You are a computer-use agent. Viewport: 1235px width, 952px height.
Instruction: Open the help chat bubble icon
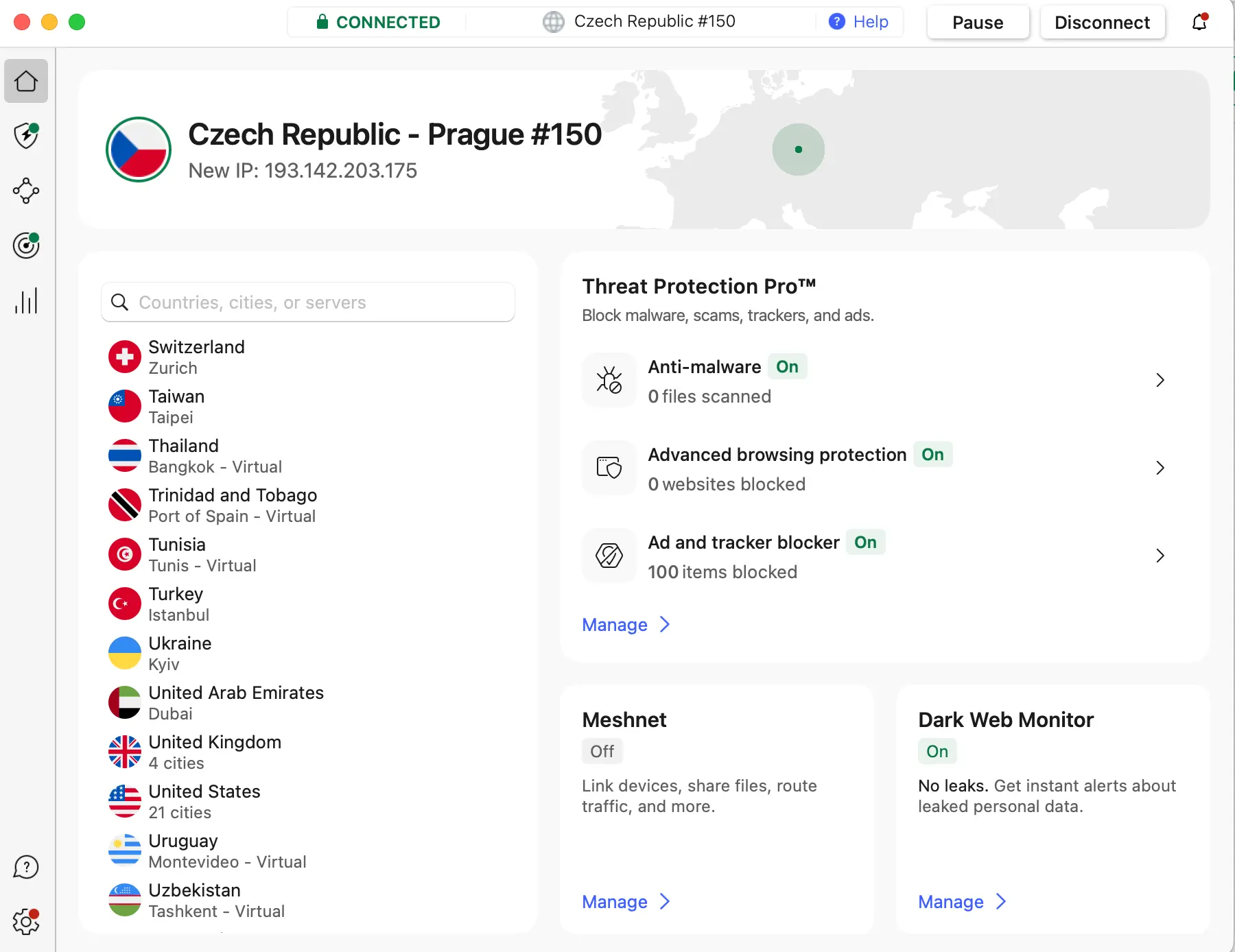(26, 867)
